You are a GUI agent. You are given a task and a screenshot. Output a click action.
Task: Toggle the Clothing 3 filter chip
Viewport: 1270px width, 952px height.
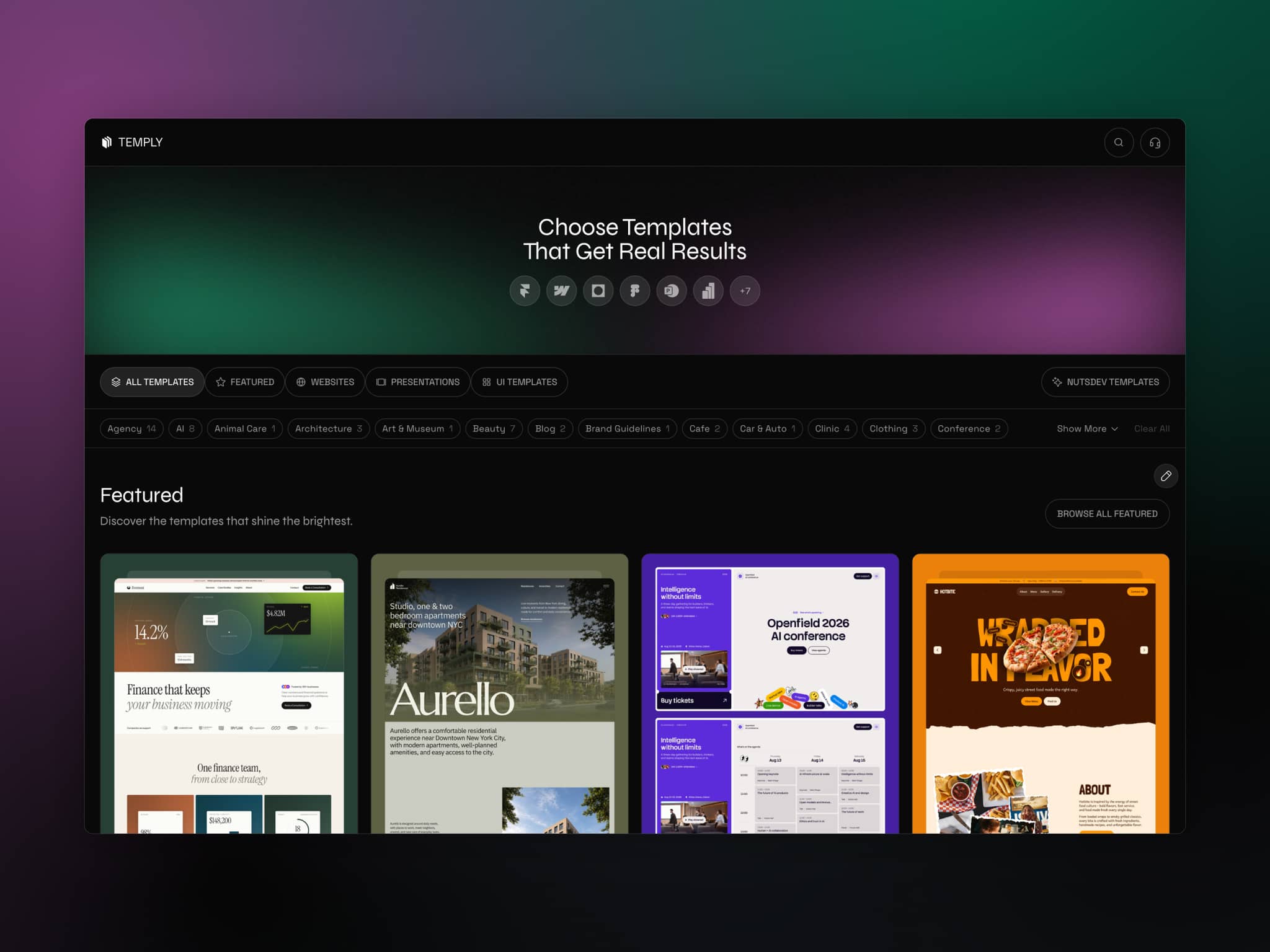click(x=894, y=429)
